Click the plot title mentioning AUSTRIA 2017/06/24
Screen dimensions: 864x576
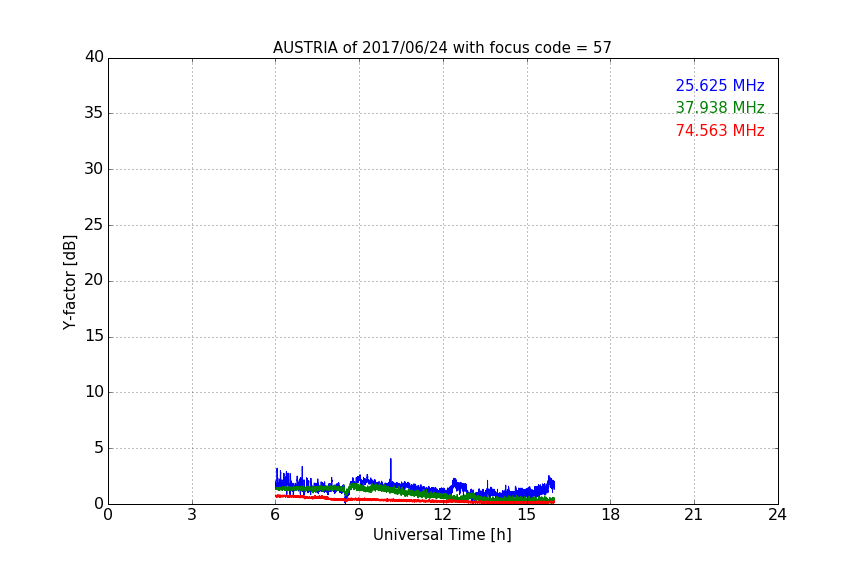[442, 48]
